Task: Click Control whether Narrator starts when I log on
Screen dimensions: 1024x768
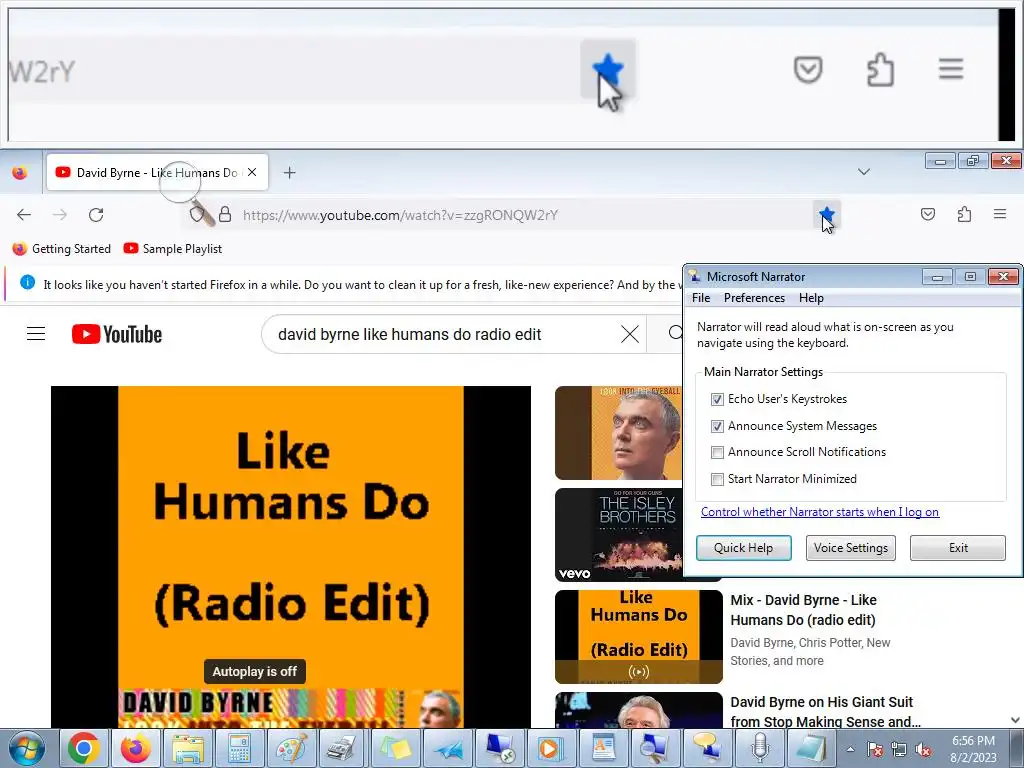Action: pyautogui.click(x=820, y=512)
